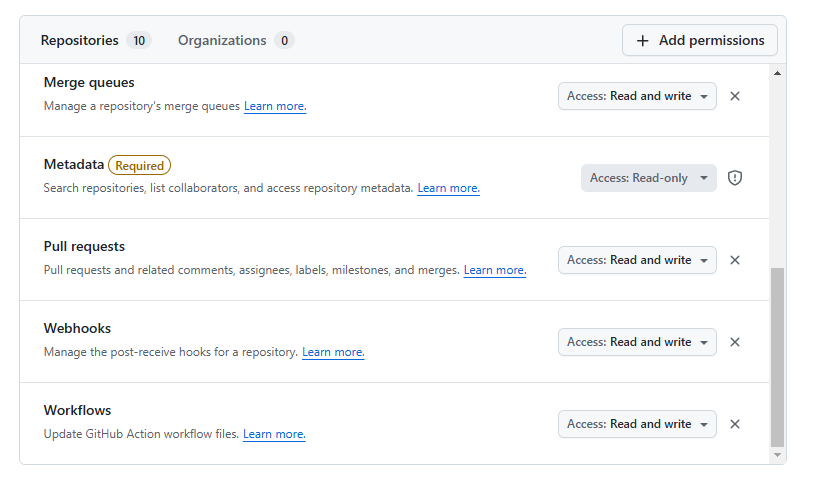Open Learn more link for Metadata
The image size is (829, 482).
pos(448,188)
